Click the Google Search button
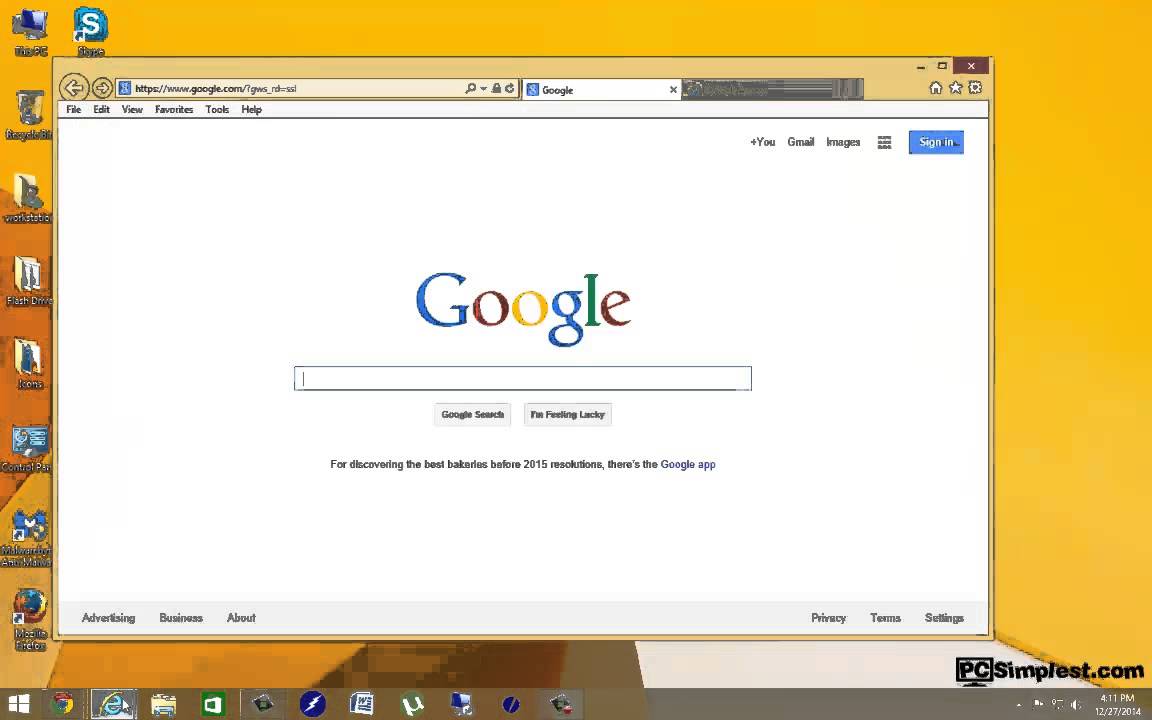Image resolution: width=1152 pixels, height=720 pixels. tap(472, 414)
